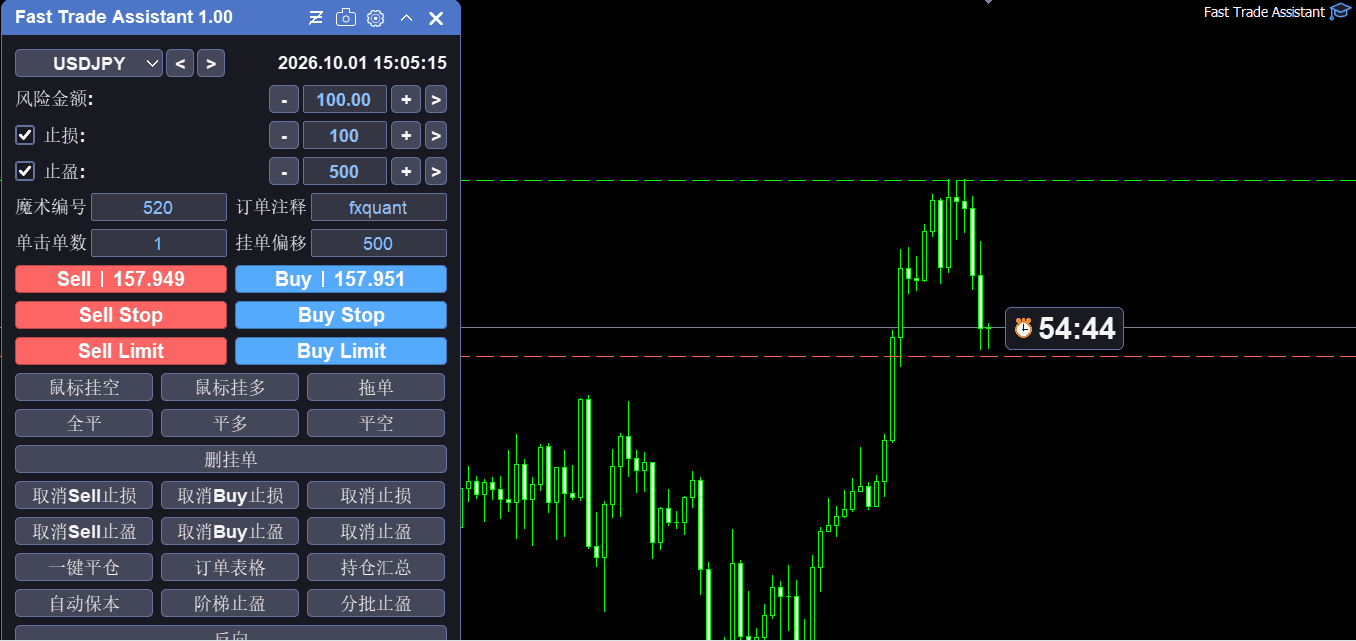The image size is (1356, 641).
Task: Switch to the previous symbol with the < button
Action: [x=180, y=64]
